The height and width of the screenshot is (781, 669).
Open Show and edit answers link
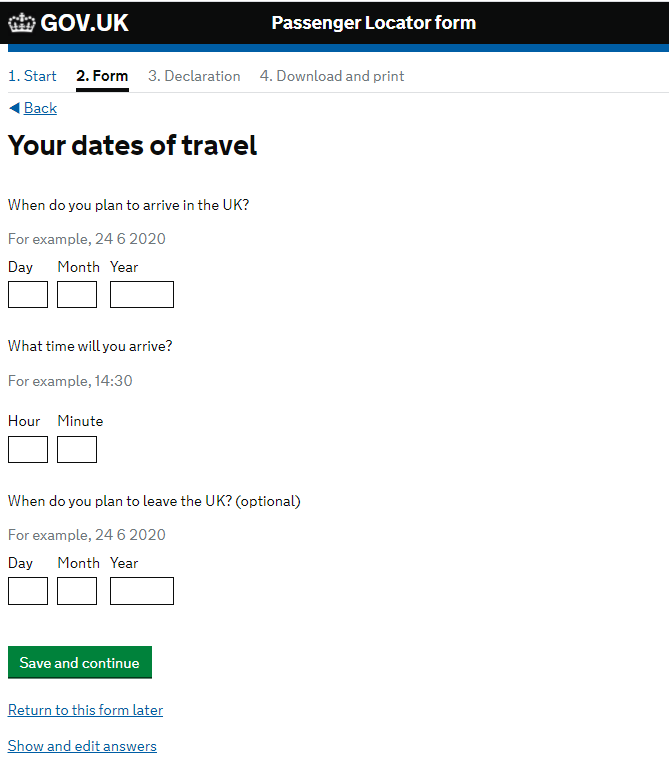82,746
